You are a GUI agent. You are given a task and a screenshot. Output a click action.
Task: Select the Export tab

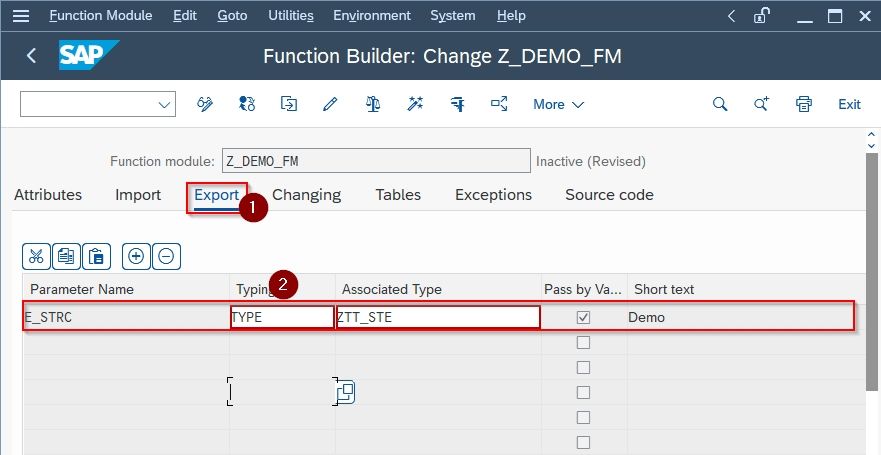pyautogui.click(x=217, y=195)
